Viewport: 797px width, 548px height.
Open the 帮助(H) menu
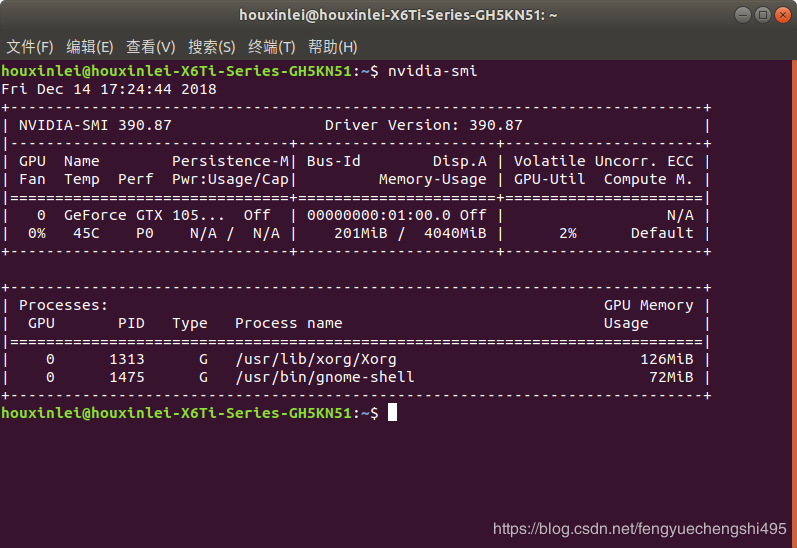click(332, 47)
